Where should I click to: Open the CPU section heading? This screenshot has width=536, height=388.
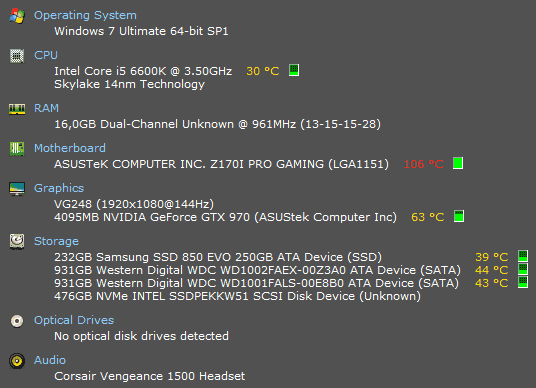pyautogui.click(x=46, y=55)
